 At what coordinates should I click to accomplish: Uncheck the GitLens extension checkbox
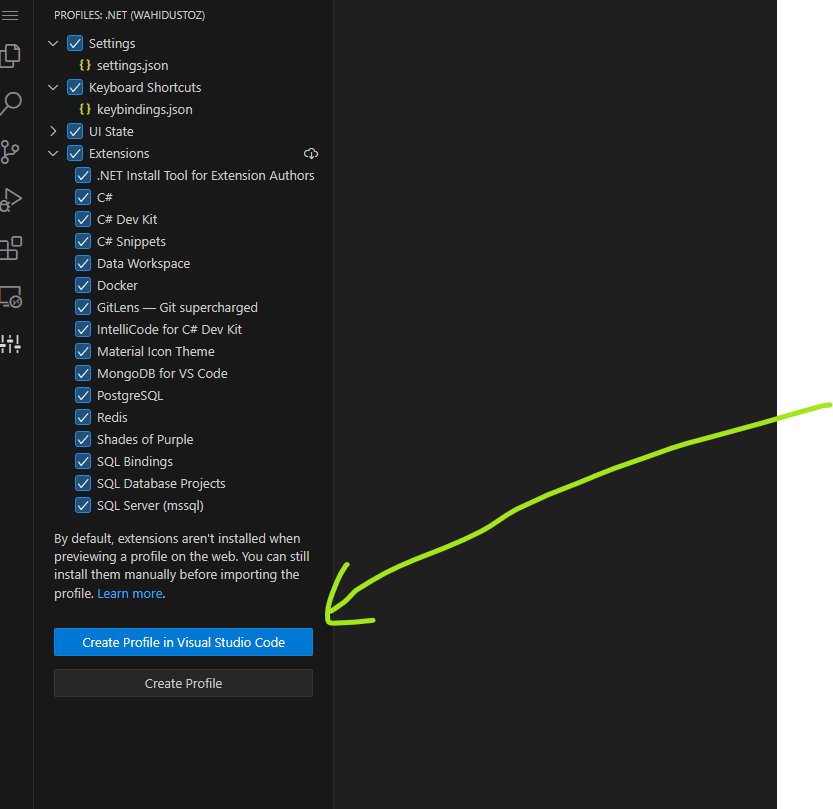[83, 308]
